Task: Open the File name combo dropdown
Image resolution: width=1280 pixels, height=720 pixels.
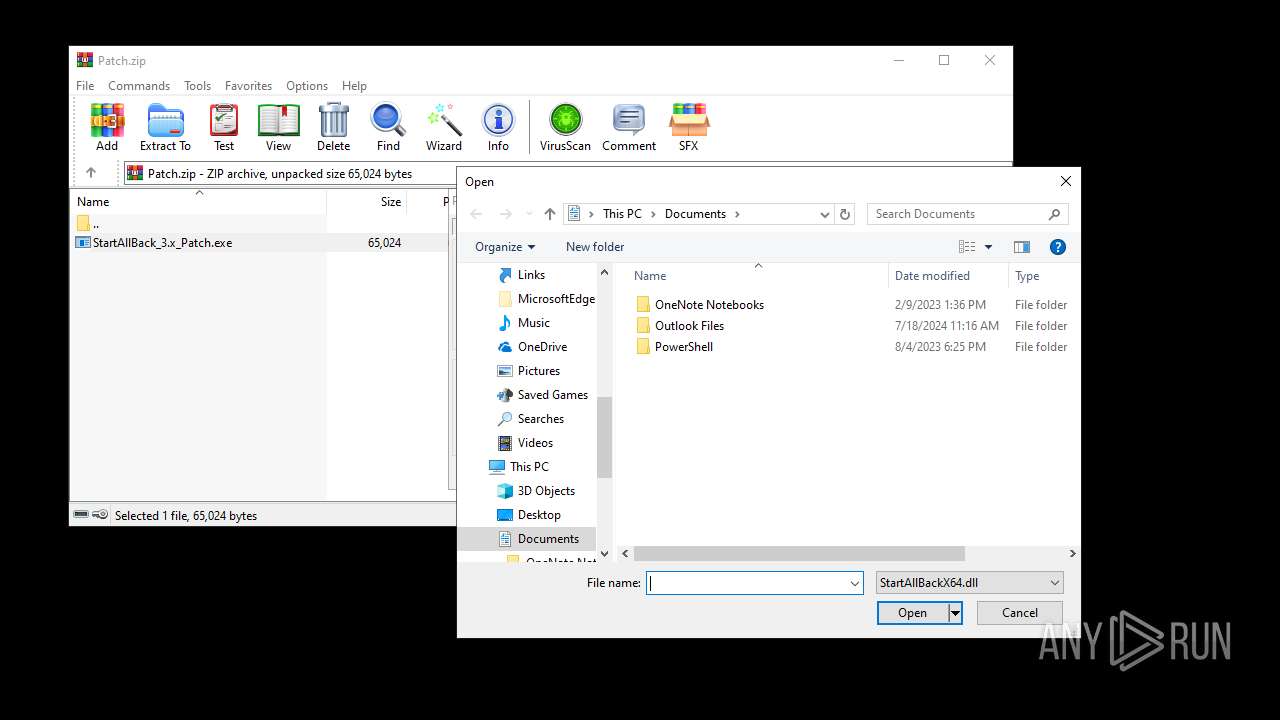Action: 855,583
